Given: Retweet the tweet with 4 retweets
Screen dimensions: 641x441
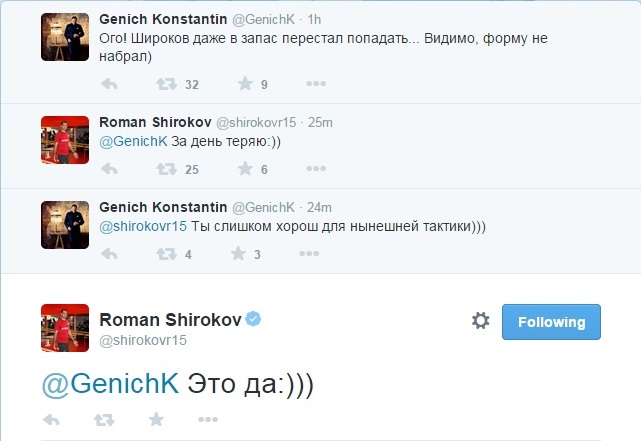Looking at the screenshot, I should [168, 254].
